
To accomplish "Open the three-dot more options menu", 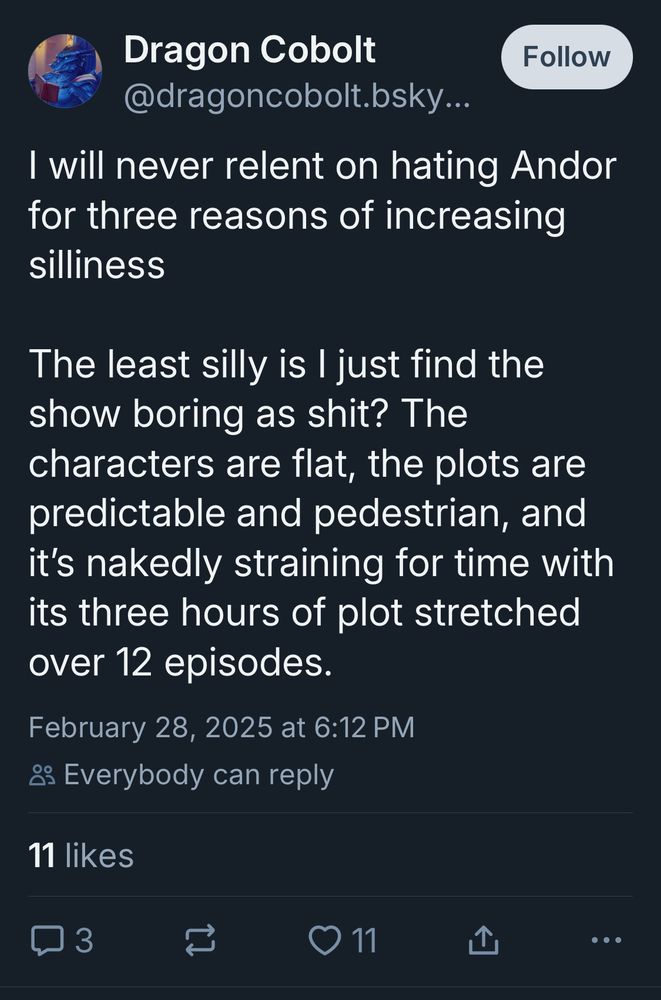I will (607, 940).
